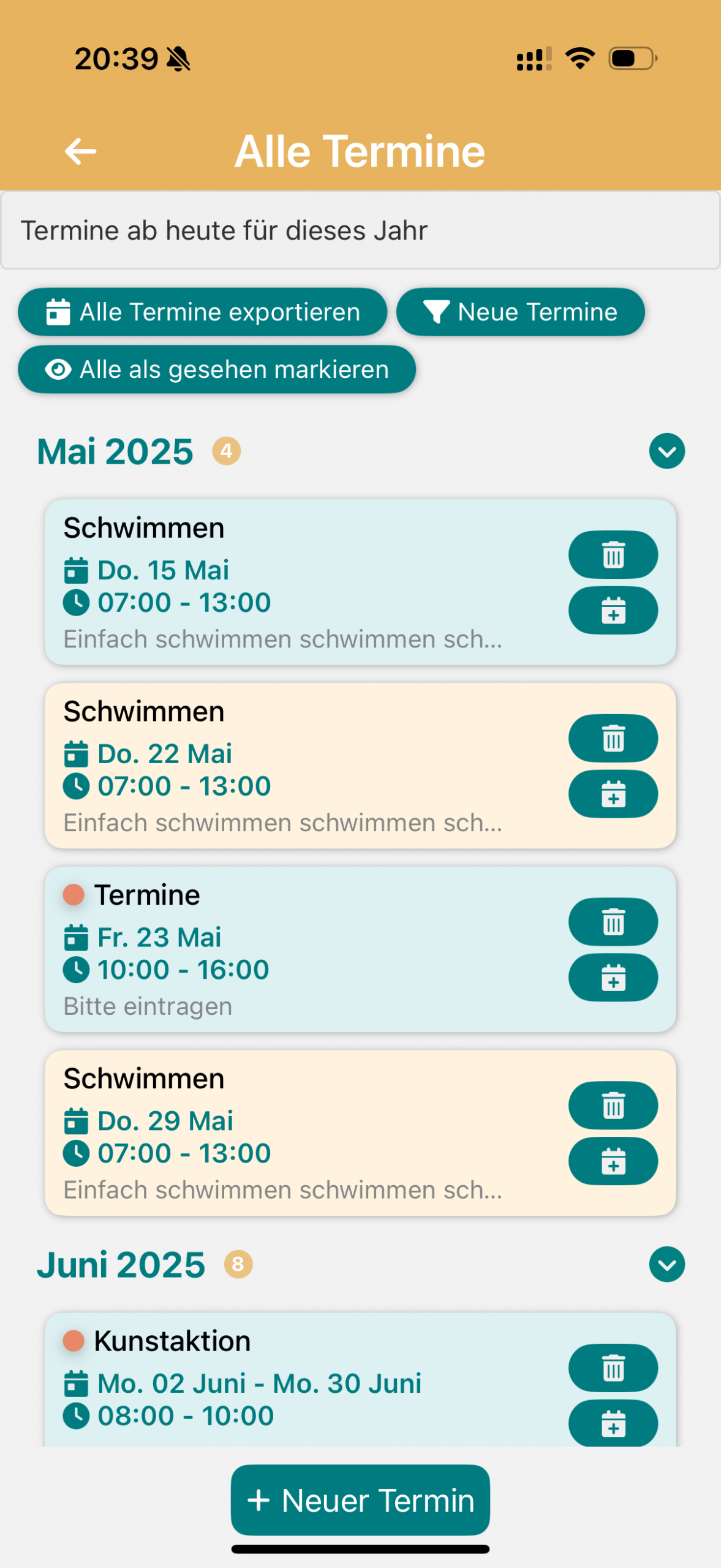
Task: Delete the Schwimmen appointment on 22 Mai
Action: click(x=613, y=739)
